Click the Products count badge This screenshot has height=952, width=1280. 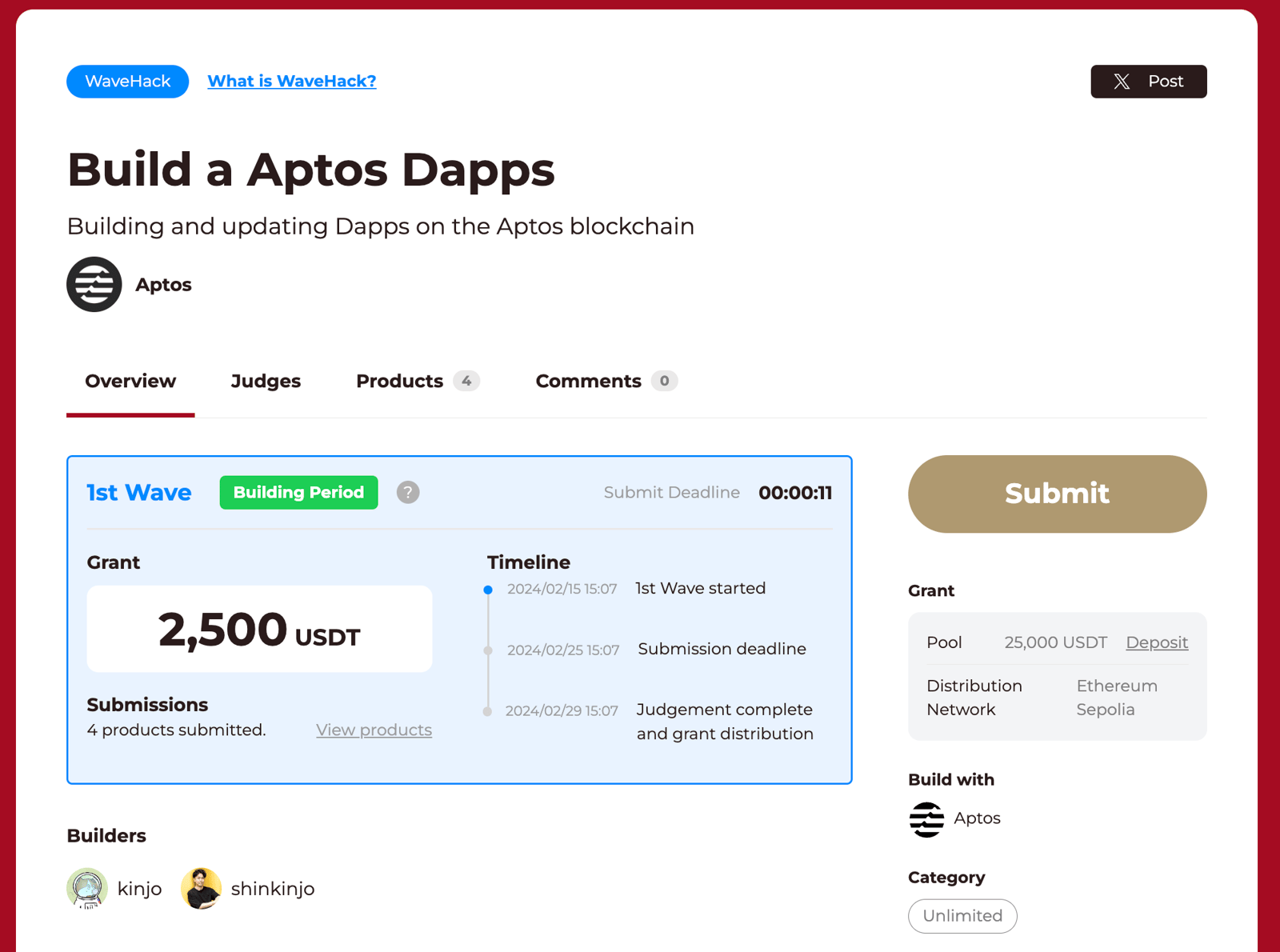tap(466, 381)
